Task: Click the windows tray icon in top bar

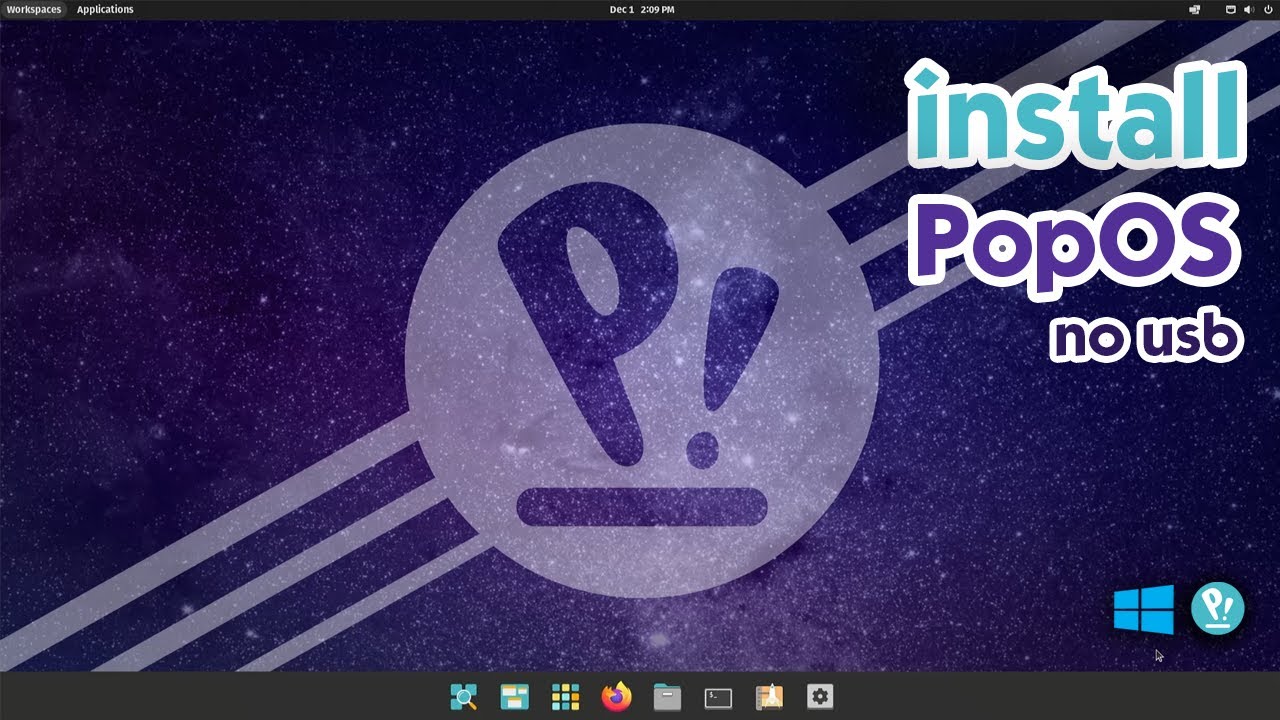Action: coord(1194,9)
